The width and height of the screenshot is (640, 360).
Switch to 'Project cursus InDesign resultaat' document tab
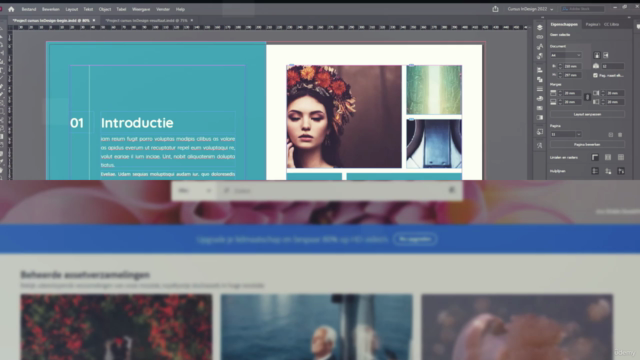coord(146,20)
